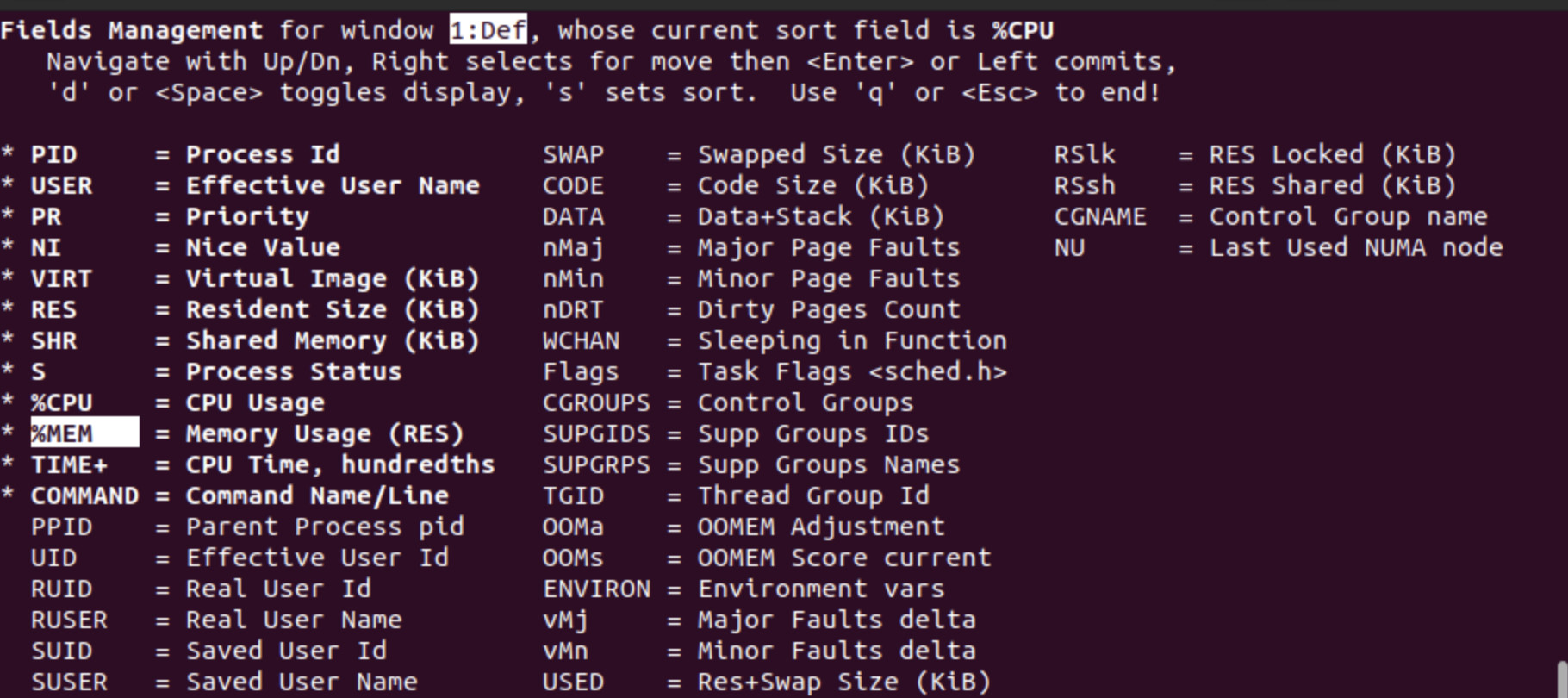Click the asterisk beside %CPU field
This screenshot has height=698, width=1568.
point(8,402)
